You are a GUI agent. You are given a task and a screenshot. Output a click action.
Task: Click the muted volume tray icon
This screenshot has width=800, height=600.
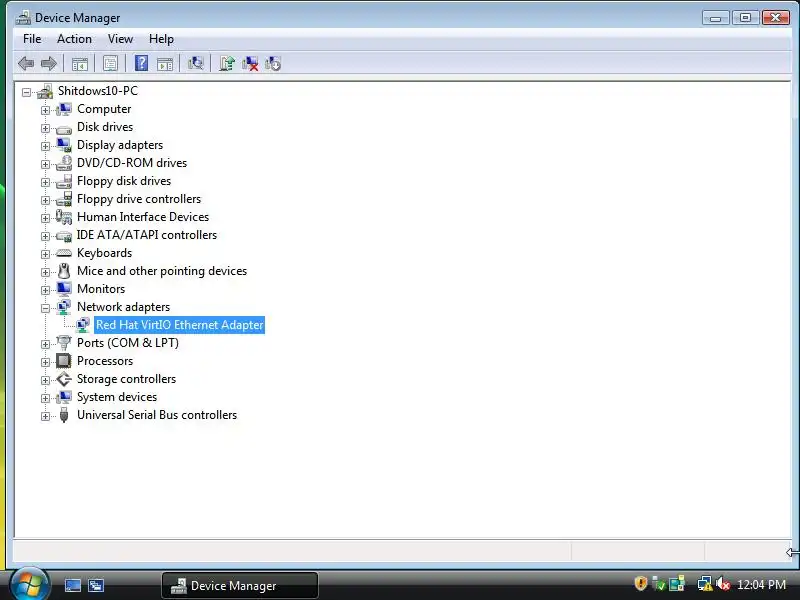pyautogui.click(x=722, y=584)
